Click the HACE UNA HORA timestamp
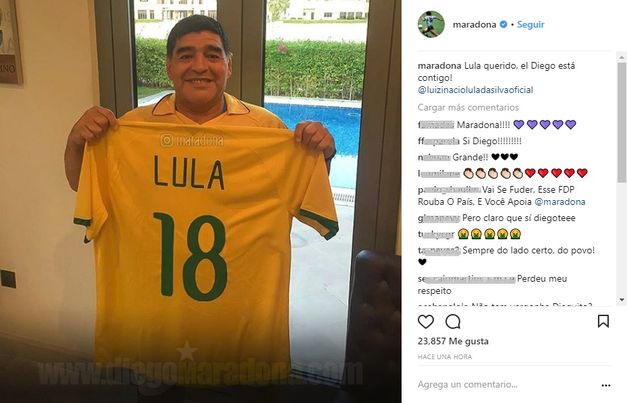Screen dimensions: 627x403 pyautogui.click(x=445, y=356)
